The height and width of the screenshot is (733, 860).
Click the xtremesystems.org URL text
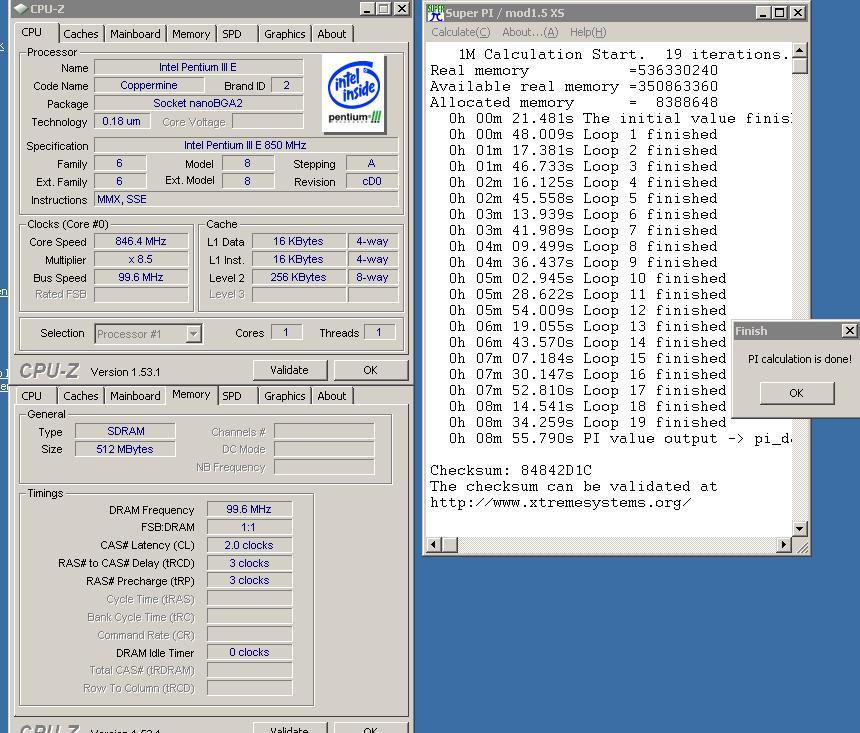561,503
